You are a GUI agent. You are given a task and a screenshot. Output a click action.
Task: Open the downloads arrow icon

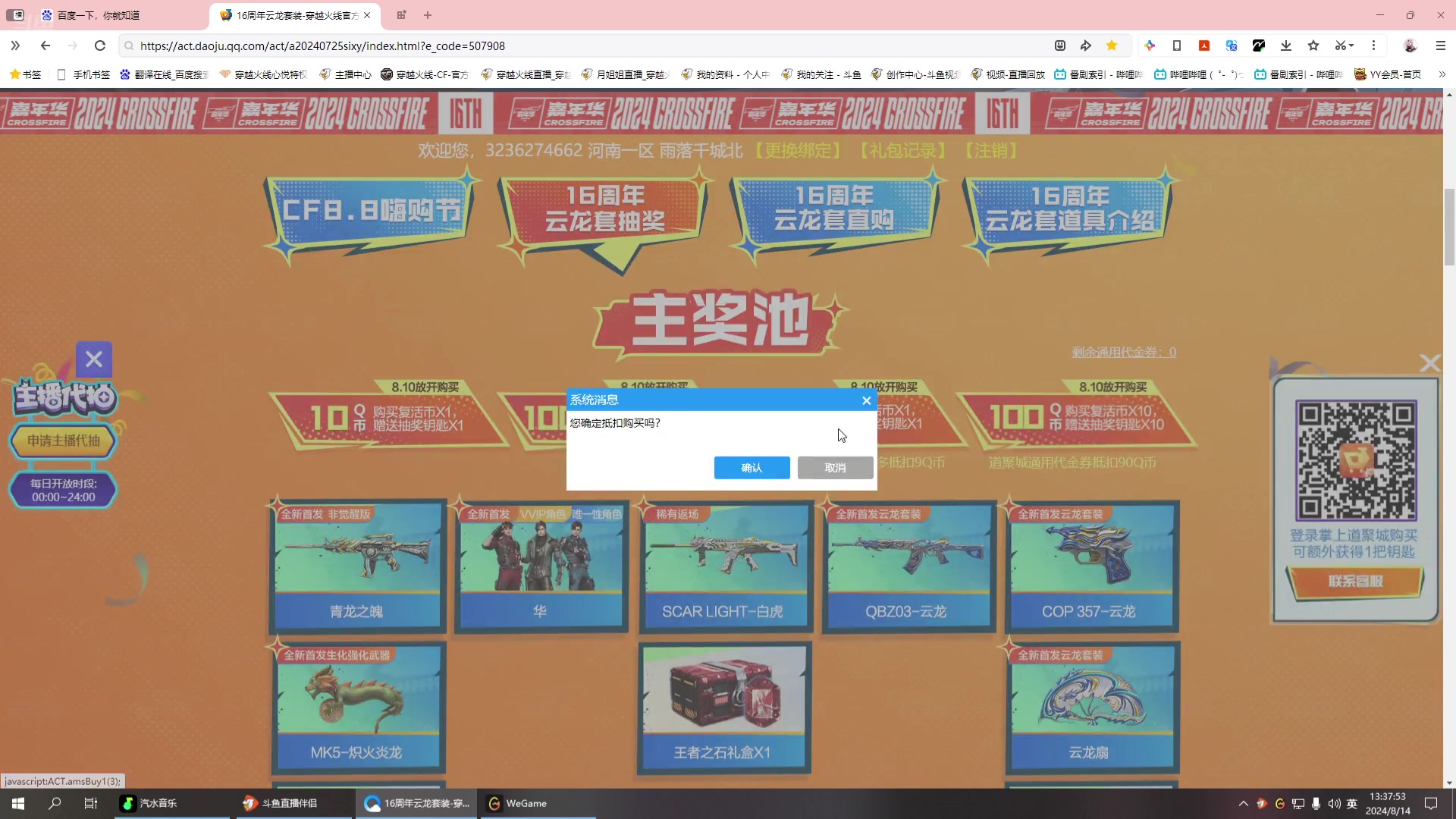click(x=1286, y=45)
